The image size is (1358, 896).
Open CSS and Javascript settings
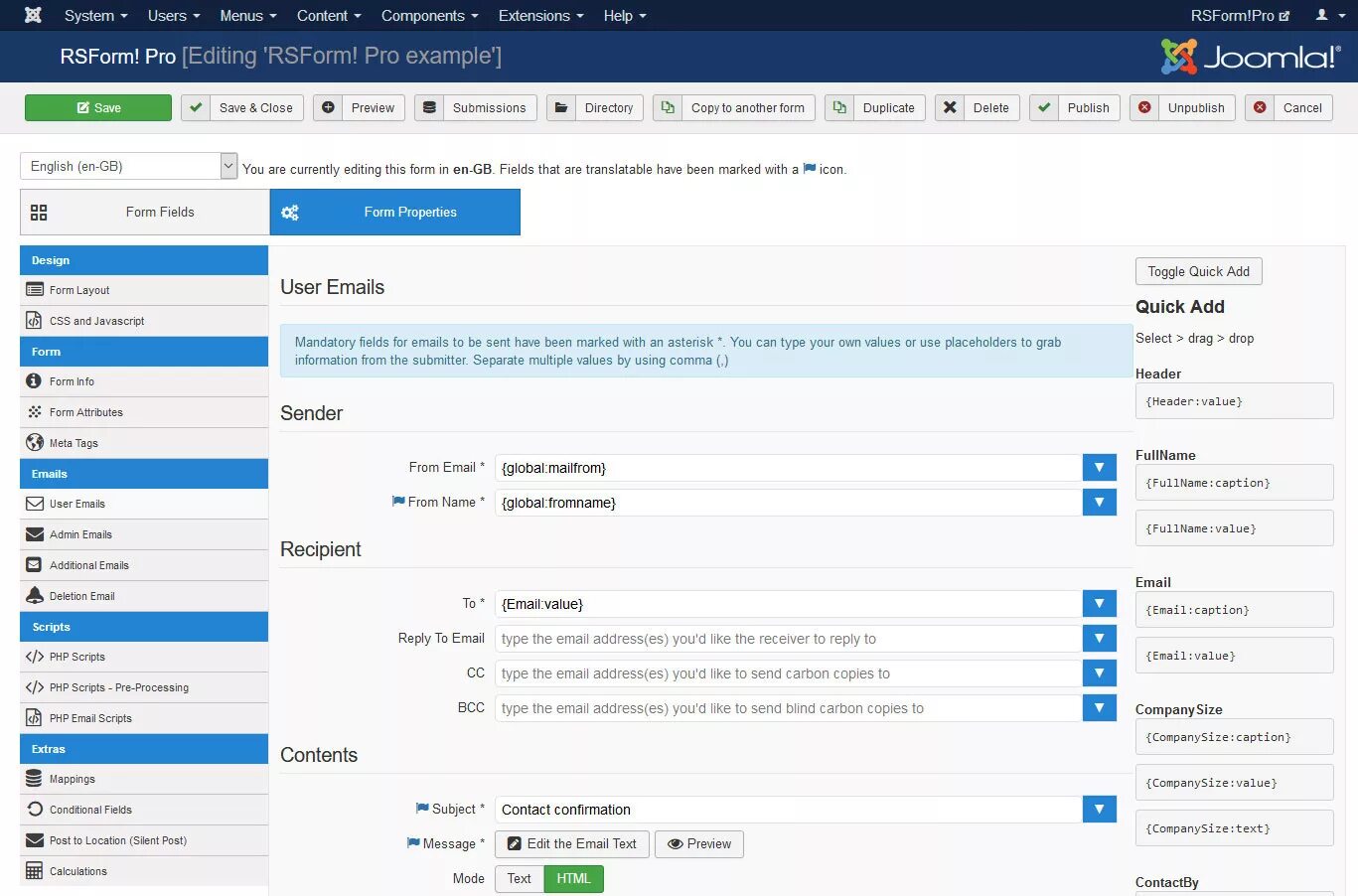144,321
